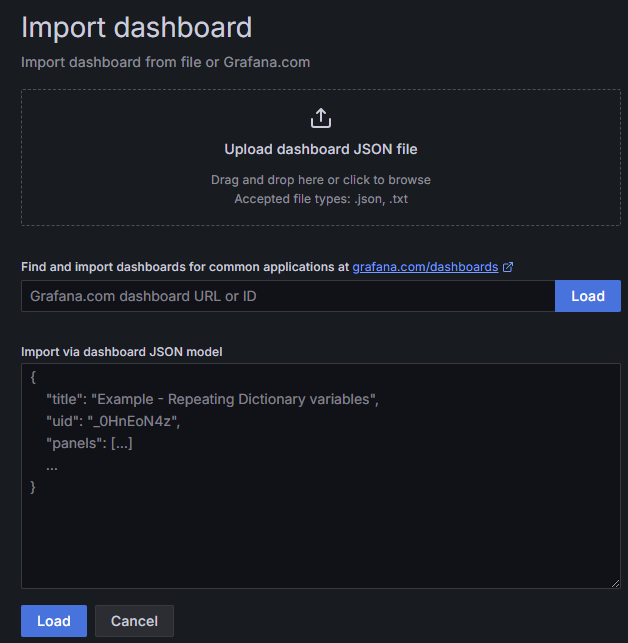Click the Cancel button

tap(134, 621)
